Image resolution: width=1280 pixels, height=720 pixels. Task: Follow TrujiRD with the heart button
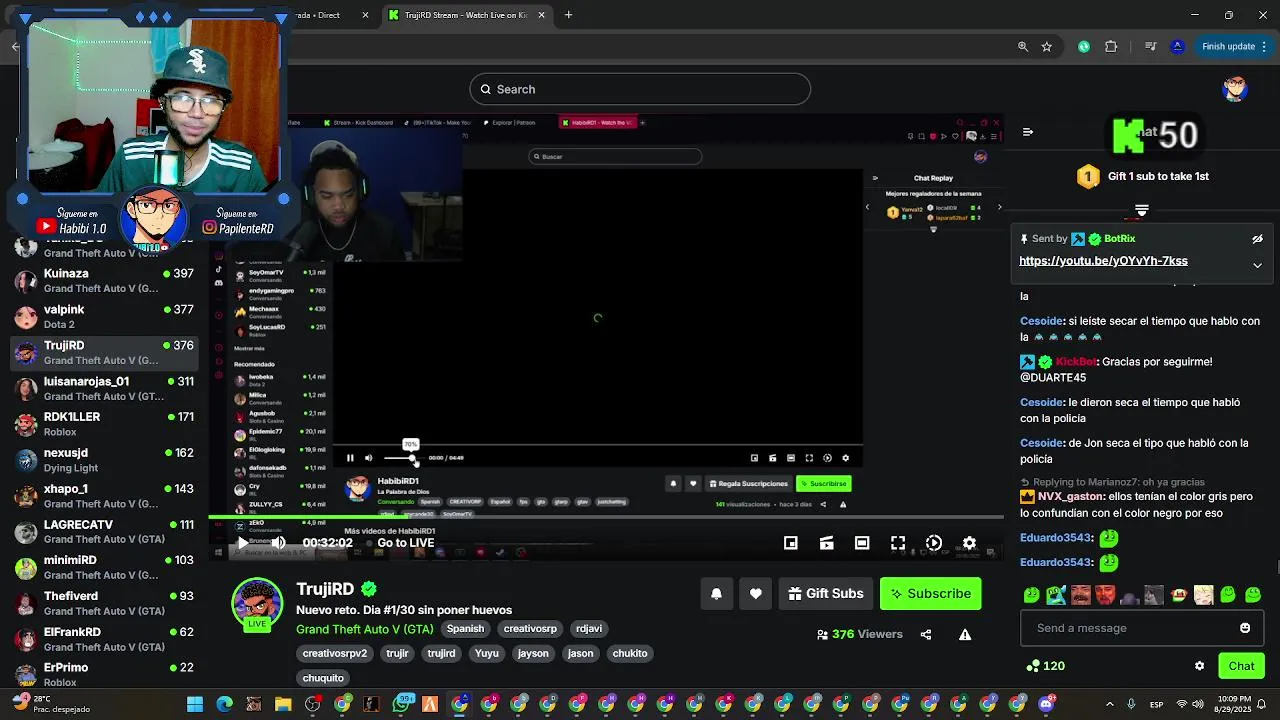tap(756, 594)
